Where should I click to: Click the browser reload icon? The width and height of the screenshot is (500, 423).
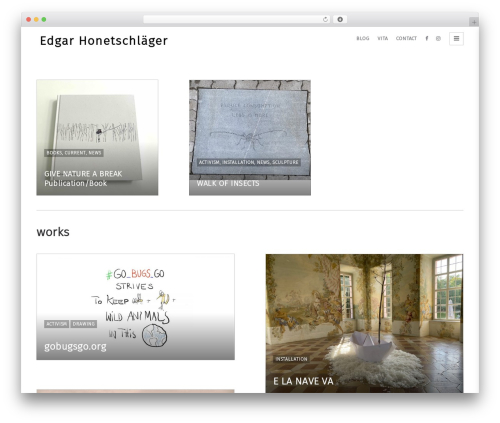pyautogui.click(x=325, y=20)
